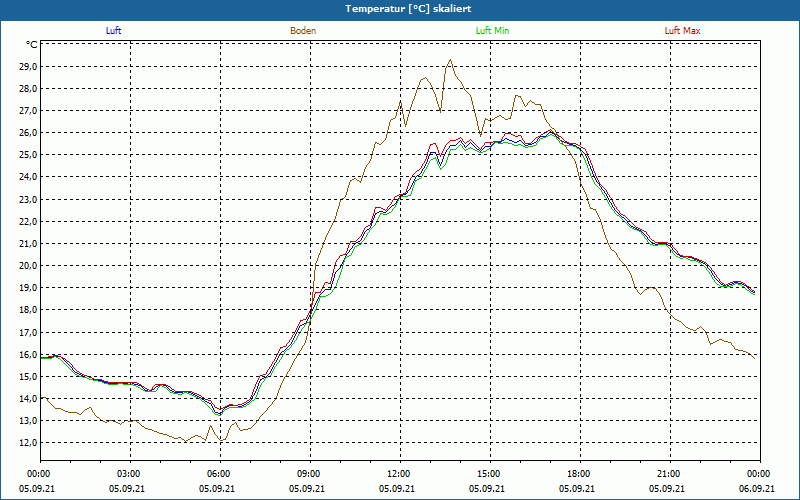800x500 pixels.
Task: Click the 03:00 time axis label
Action: (x=131, y=474)
